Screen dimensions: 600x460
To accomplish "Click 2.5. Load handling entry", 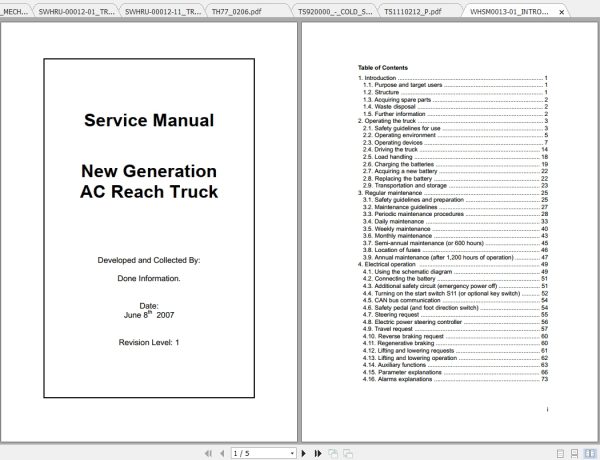I will pyautogui.click(x=455, y=157).
